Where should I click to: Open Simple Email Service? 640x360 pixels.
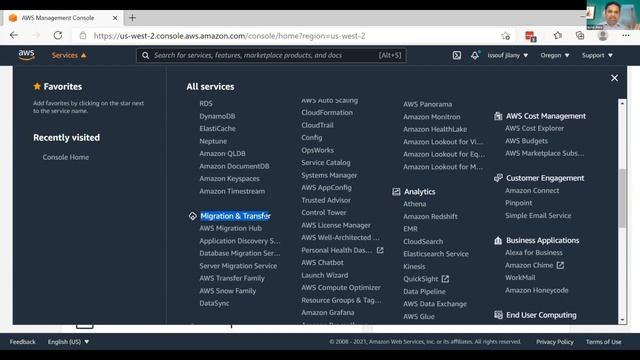coord(538,216)
